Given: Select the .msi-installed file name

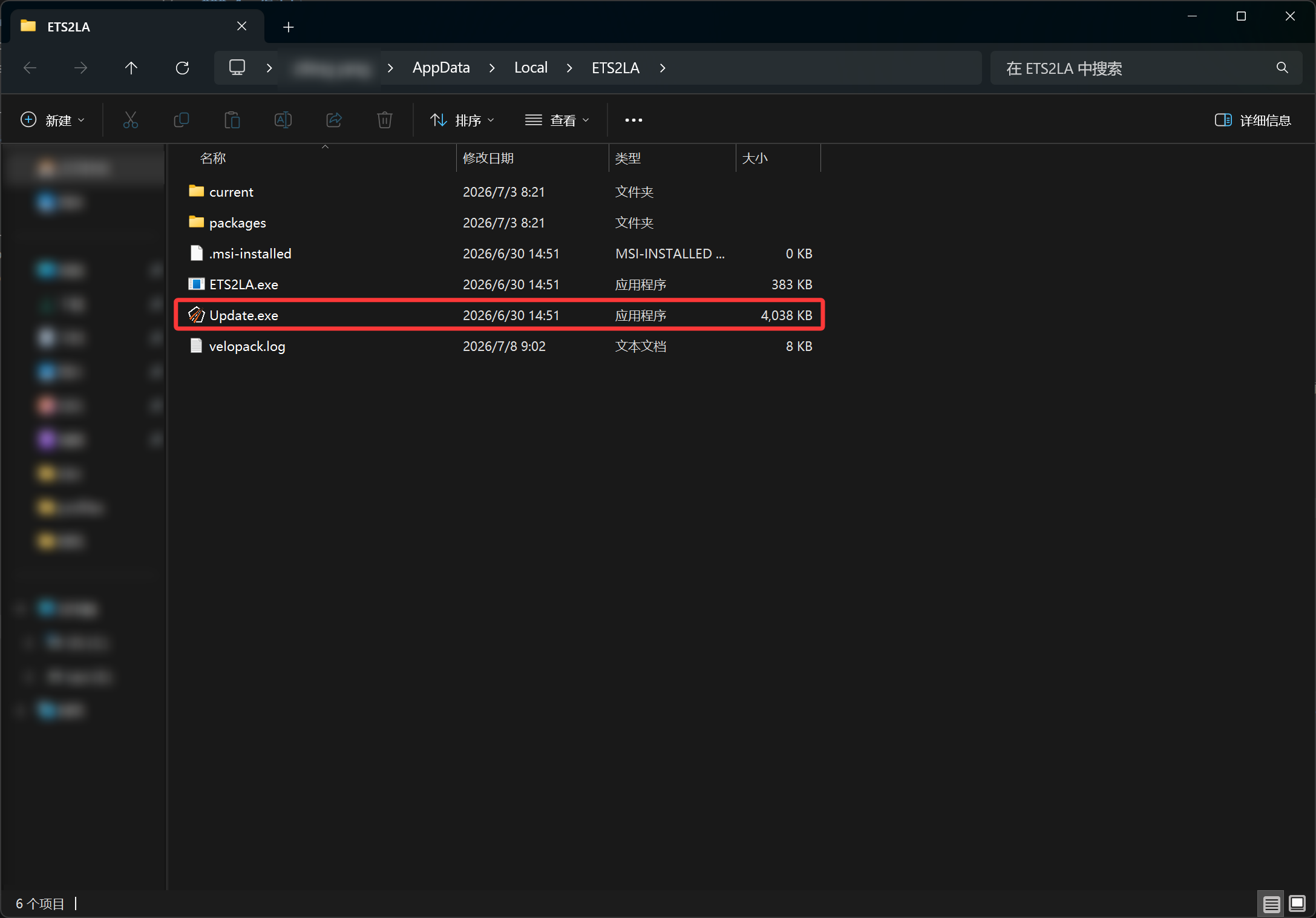Looking at the screenshot, I should coord(250,254).
